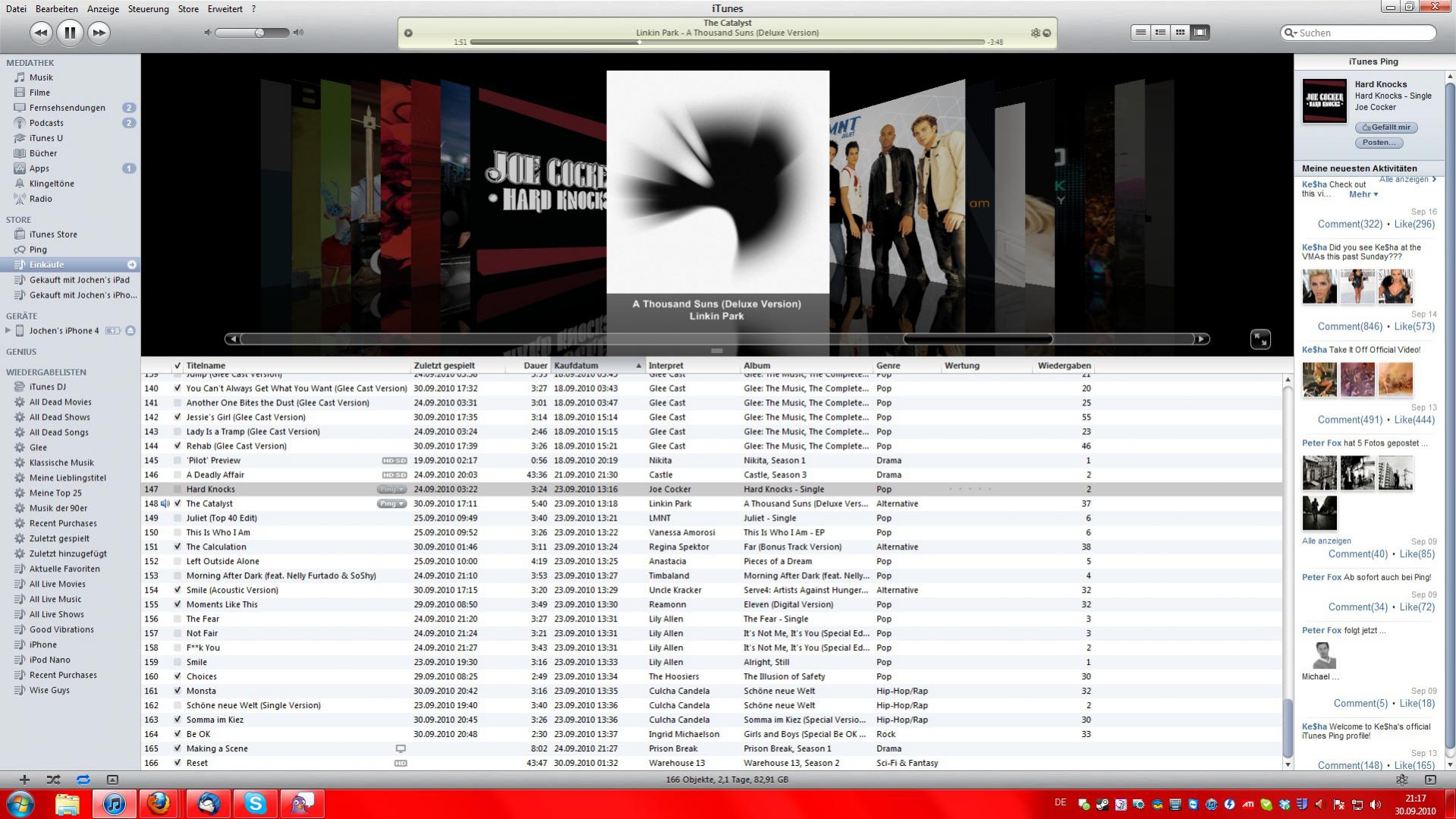Open the Ping dropdown for Hard Knocks
This screenshot has height=819, width=1456.
(392, 490)
